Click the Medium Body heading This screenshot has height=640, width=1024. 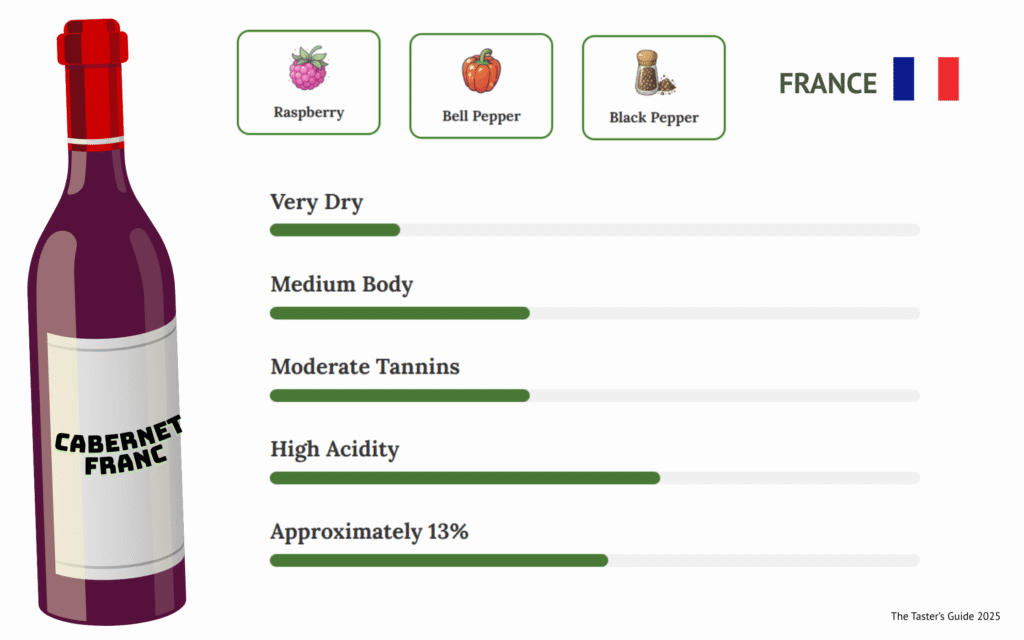[x=341, y=284]
